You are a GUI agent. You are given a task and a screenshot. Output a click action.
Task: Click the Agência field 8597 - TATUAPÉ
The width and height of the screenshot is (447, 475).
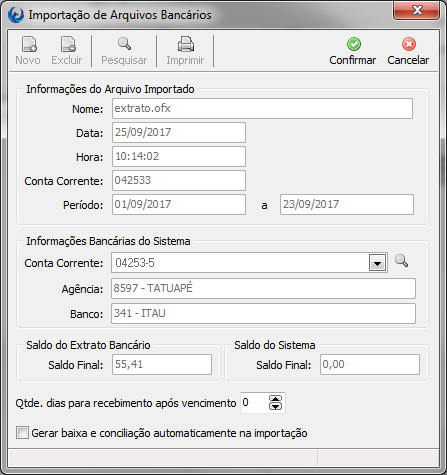(x=263, y=289)
